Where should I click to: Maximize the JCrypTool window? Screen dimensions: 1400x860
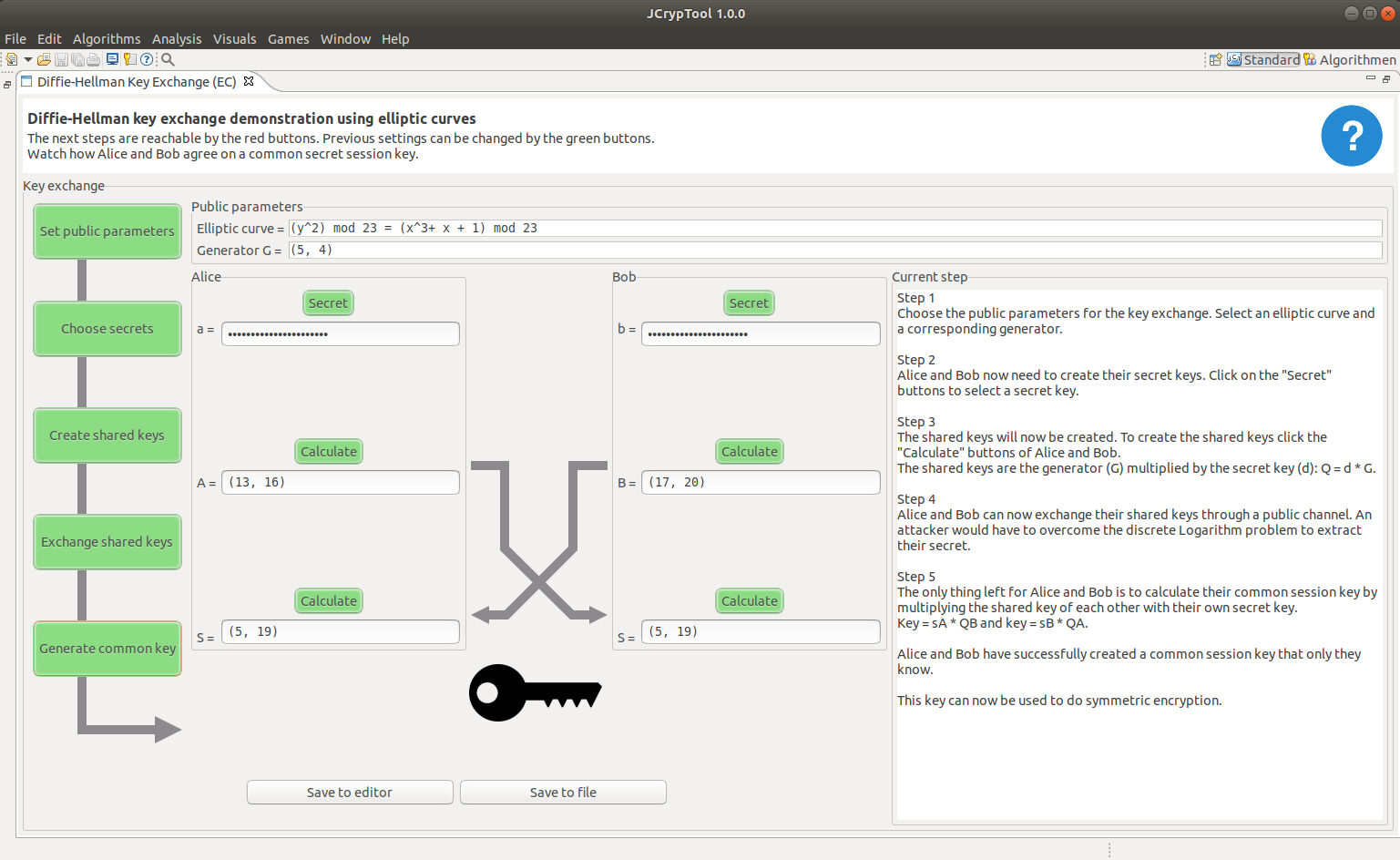pos(1370,13)
